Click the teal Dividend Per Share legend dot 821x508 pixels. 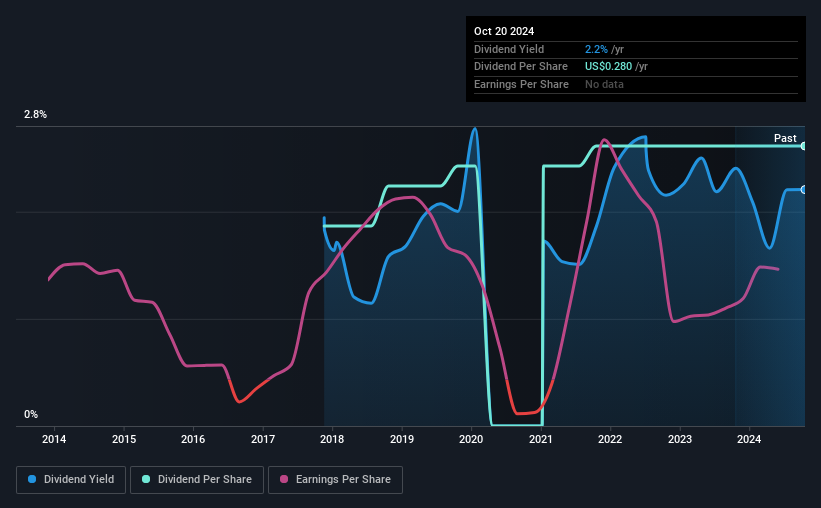[x=146, y=479]
